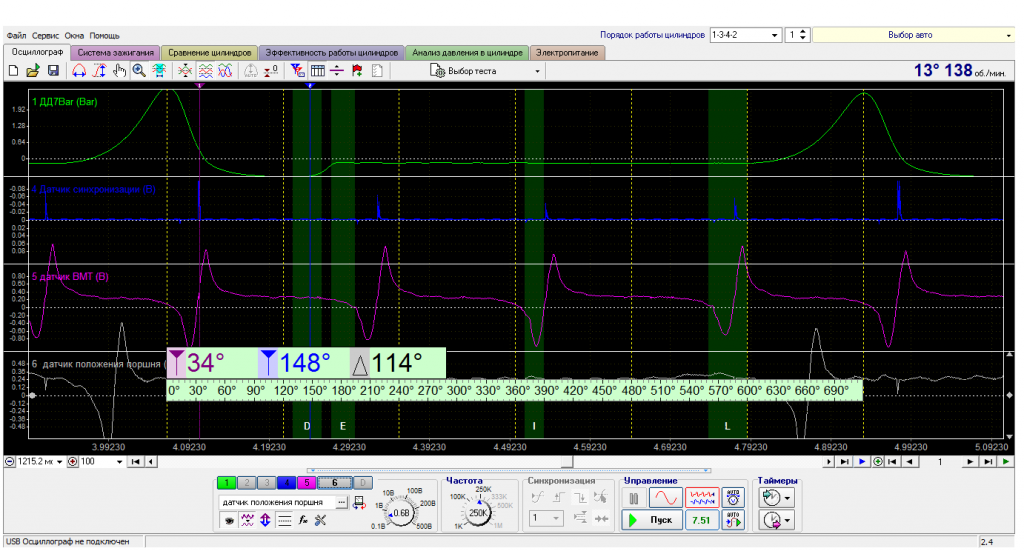Activate the hand pan tool

point(120,71)
